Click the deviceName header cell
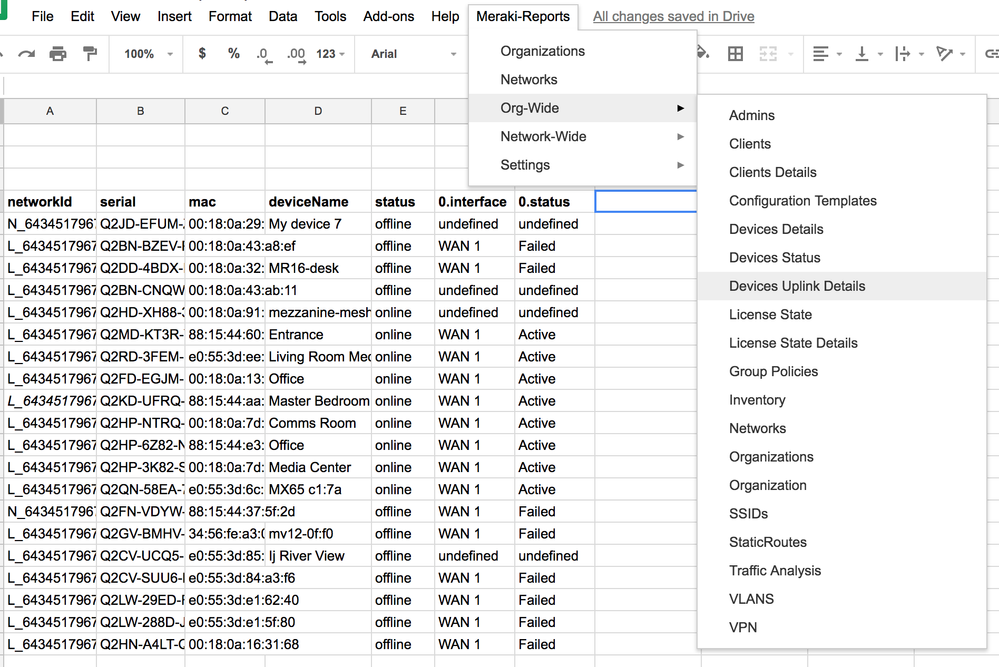This screenshot has width=999, height=667. click(x=318, y=202)
